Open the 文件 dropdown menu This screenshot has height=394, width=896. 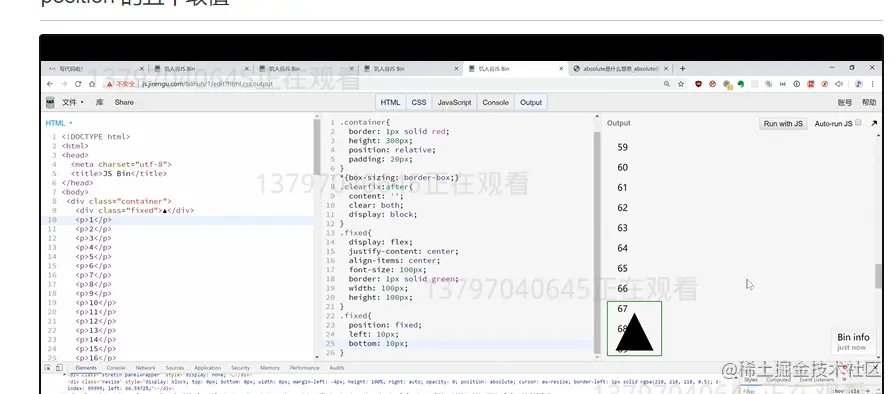click(73, 102)
